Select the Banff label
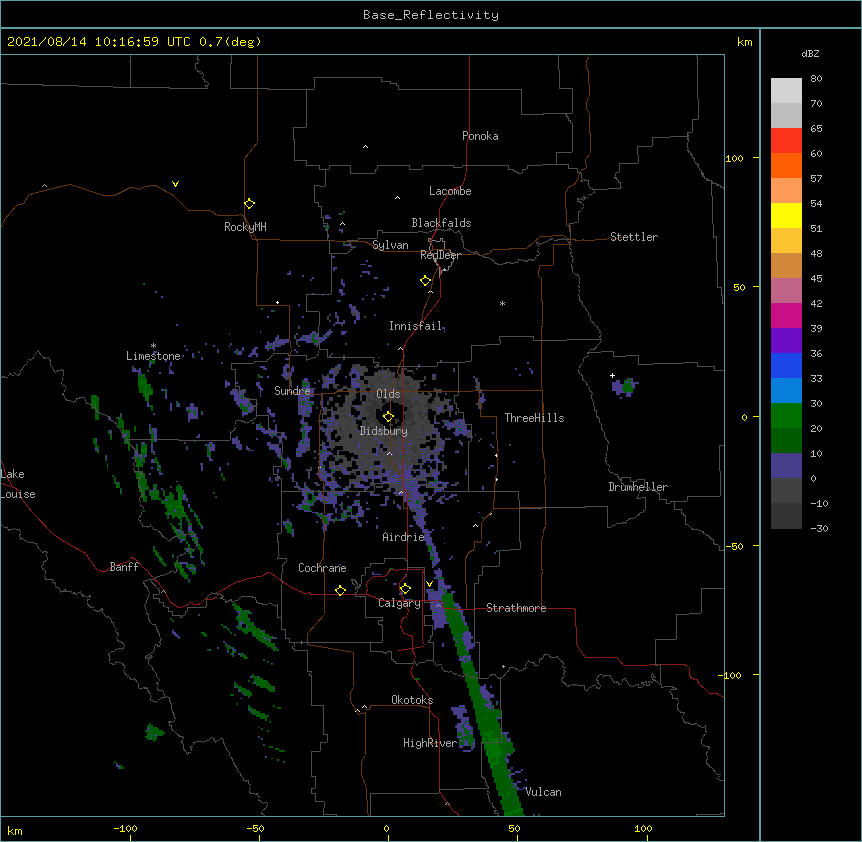Image resolution: width=862 pixels, height=842 pixels. [124, 567]
